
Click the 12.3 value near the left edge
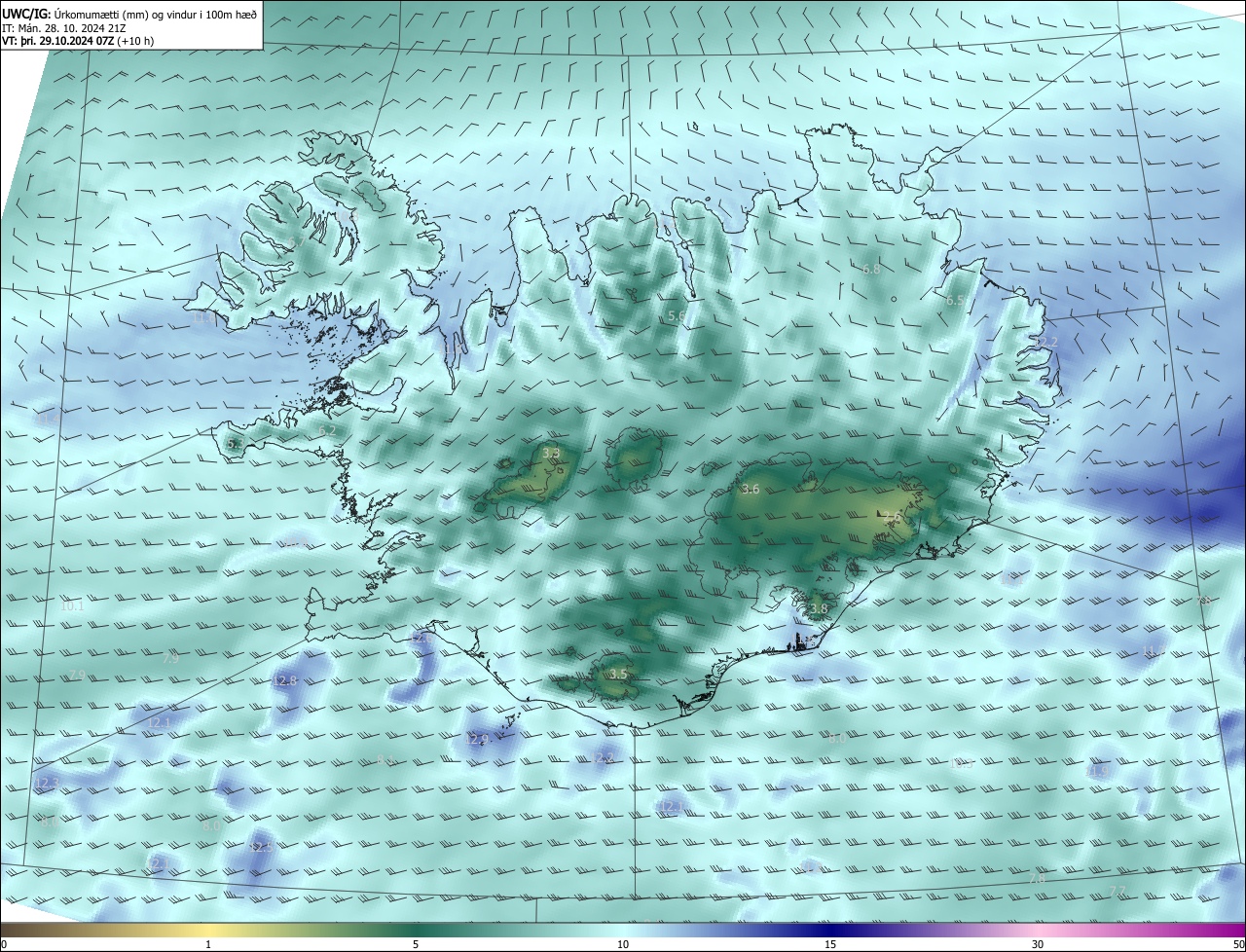click(46, 783)
